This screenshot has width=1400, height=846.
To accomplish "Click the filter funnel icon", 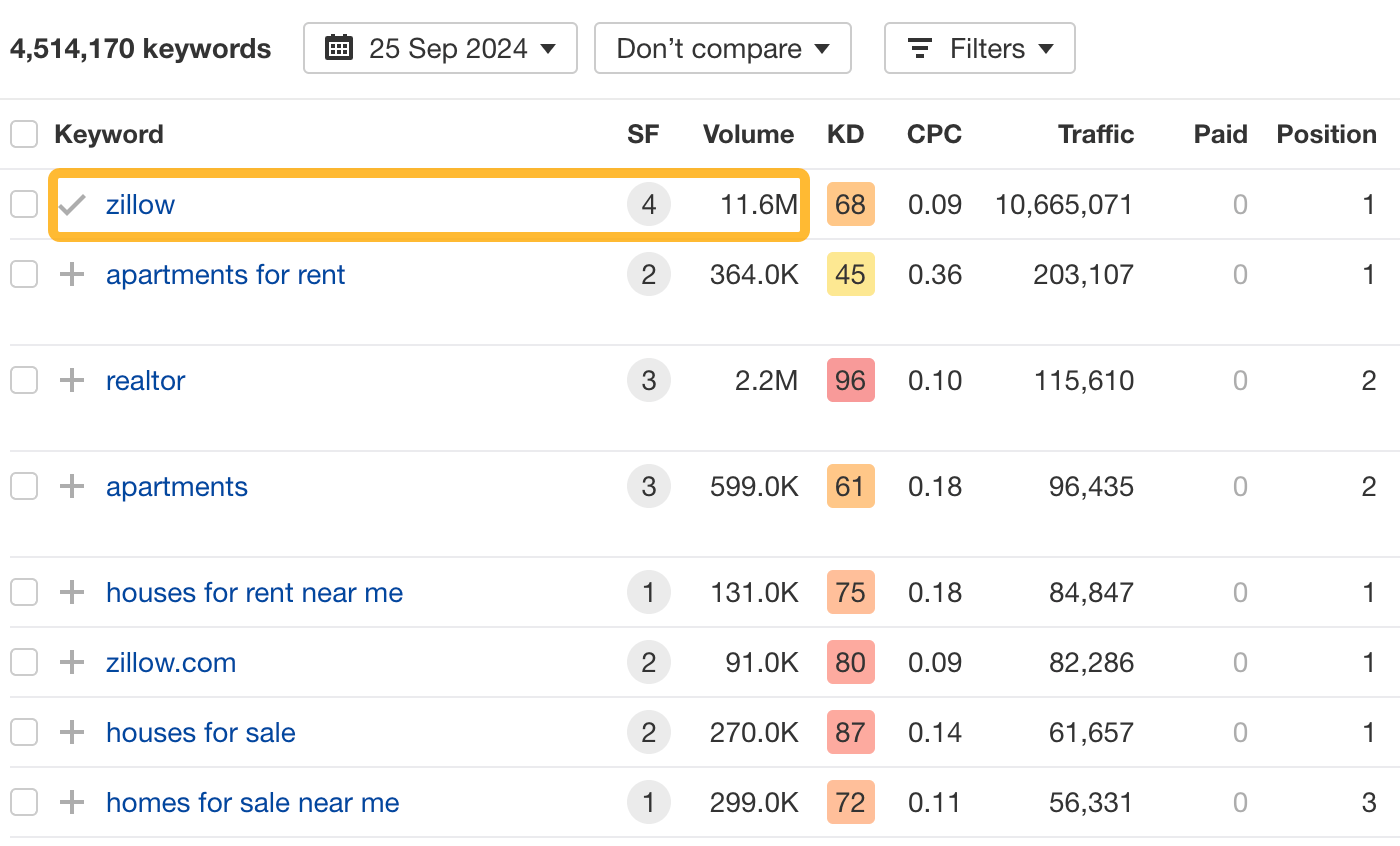I will click(x=919, y=48).
